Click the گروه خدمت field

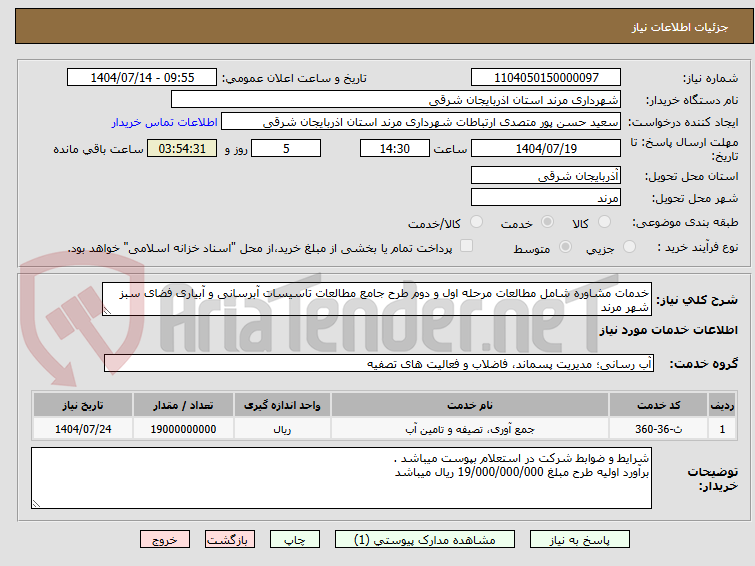(379, 364)
